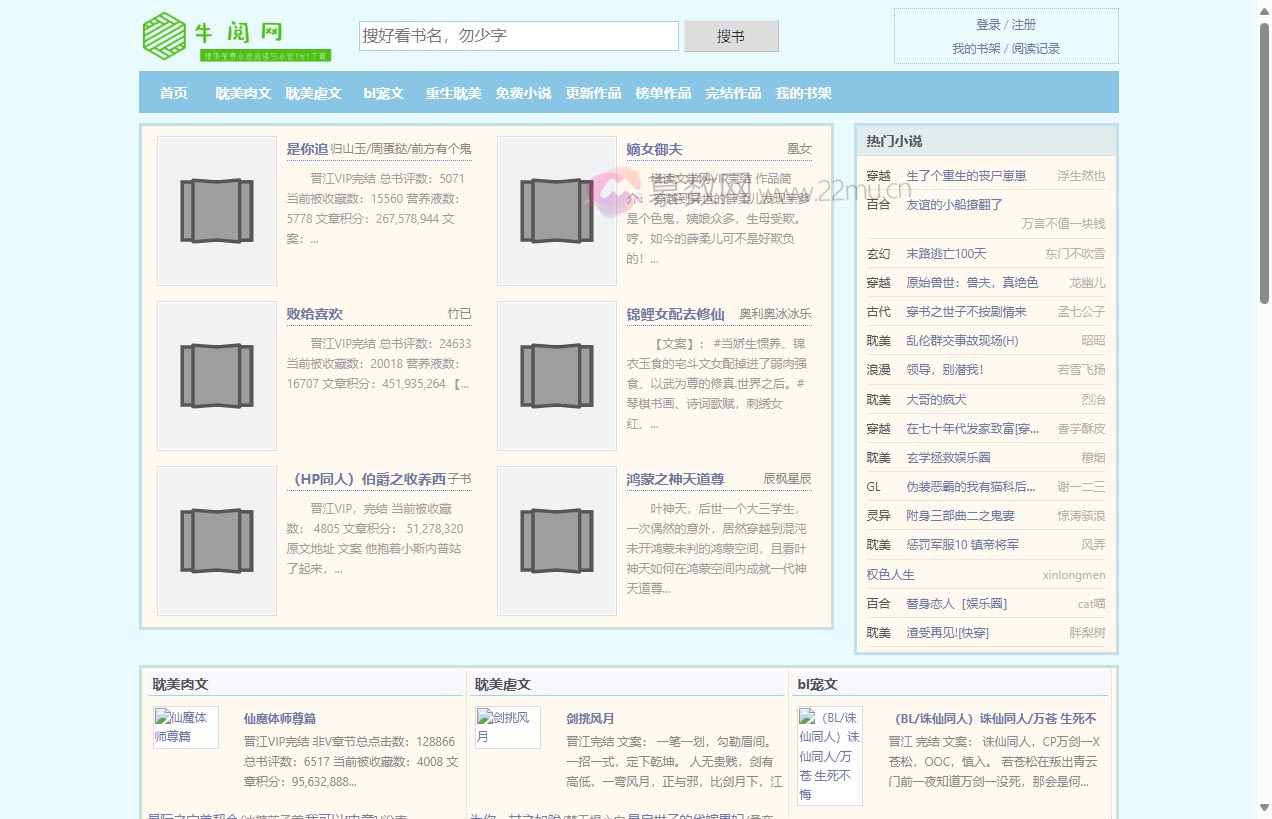The height and width of the screenshot is (819, 1272).
Task: Select 完结作品 in the navigation bar
Action: pyautogui.click(x=732, y=93)
